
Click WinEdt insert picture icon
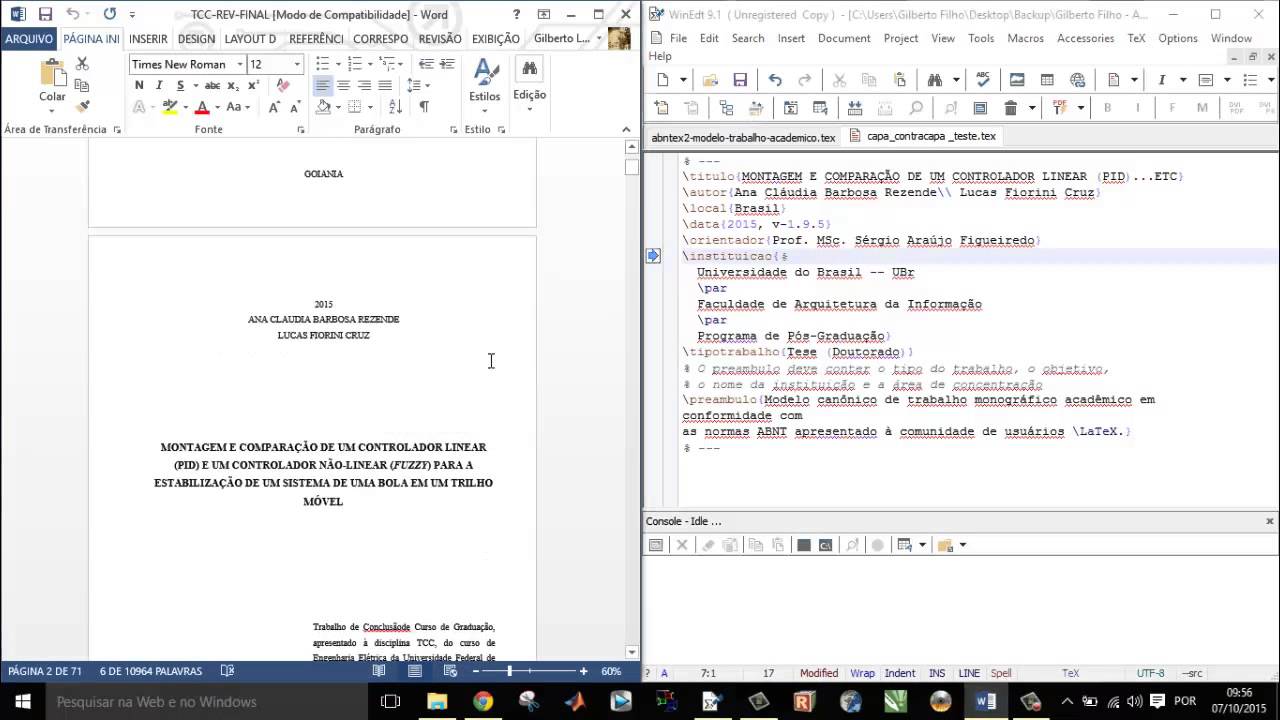[1017, 80]
